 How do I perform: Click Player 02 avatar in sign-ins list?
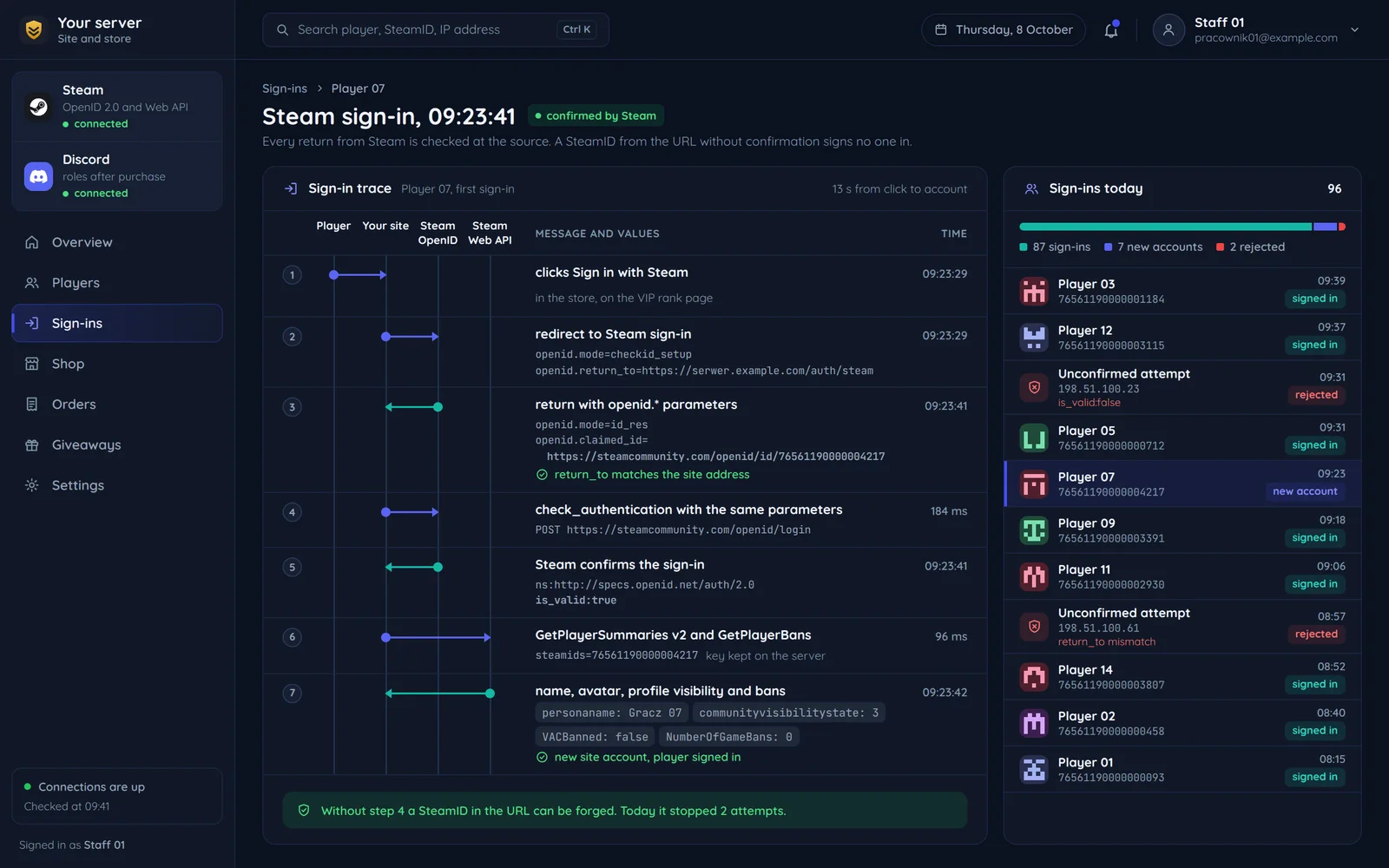(1034, 723)
